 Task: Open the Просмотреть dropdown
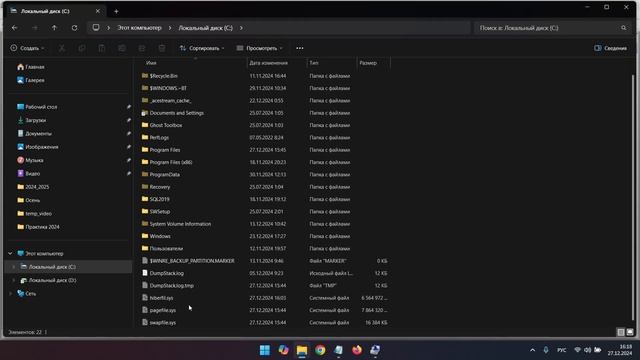(260, 48)
